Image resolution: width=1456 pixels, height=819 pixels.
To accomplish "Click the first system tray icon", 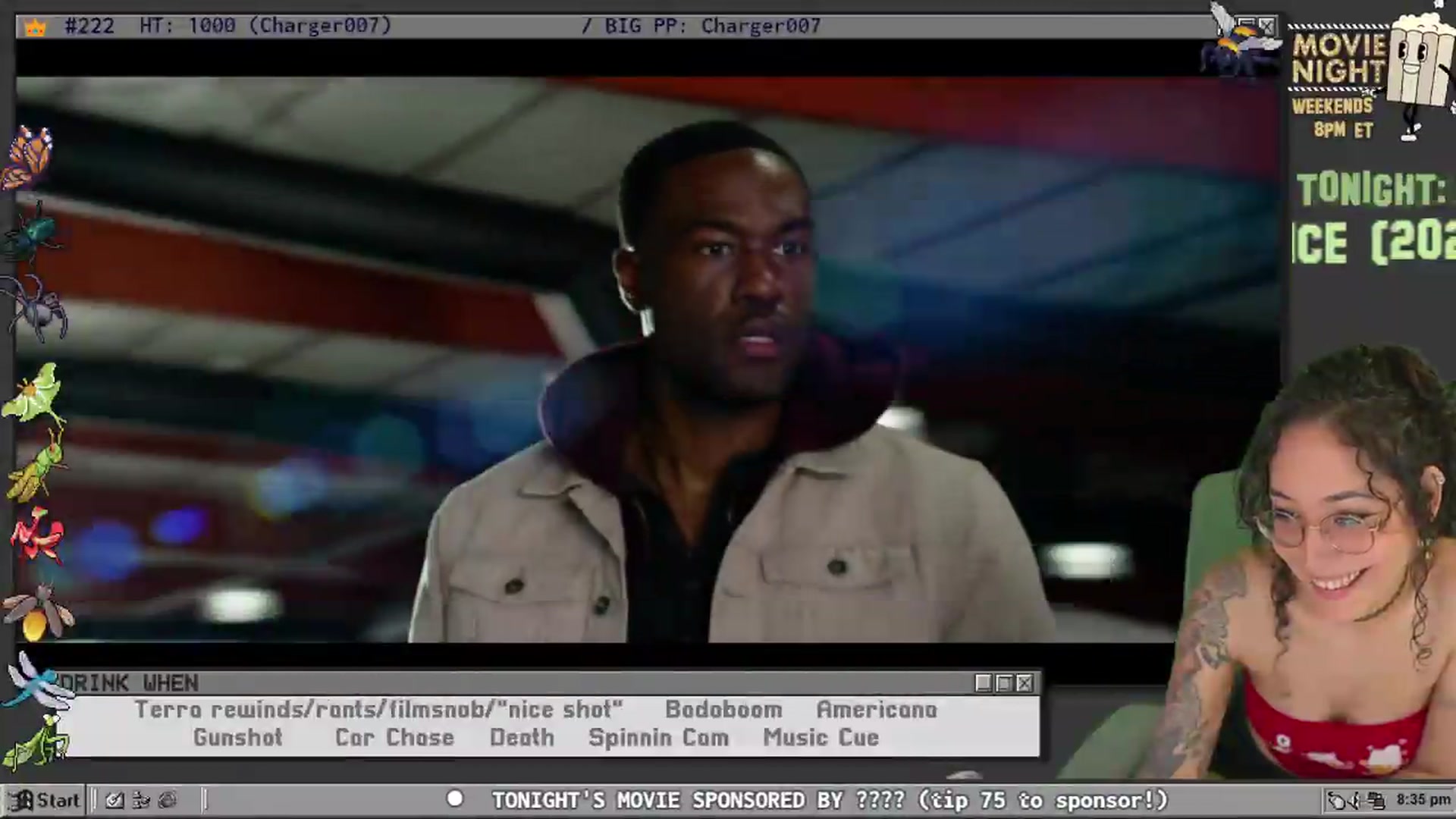I will 1337,801.
